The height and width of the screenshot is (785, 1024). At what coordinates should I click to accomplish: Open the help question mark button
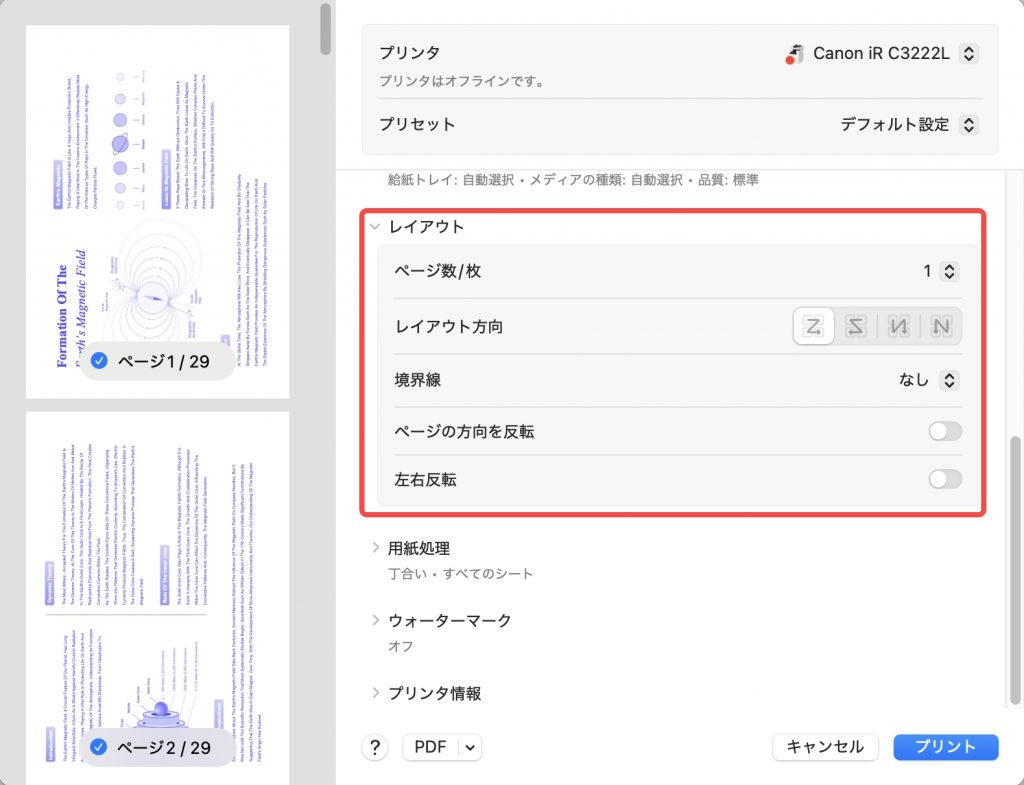pos(375,747)
